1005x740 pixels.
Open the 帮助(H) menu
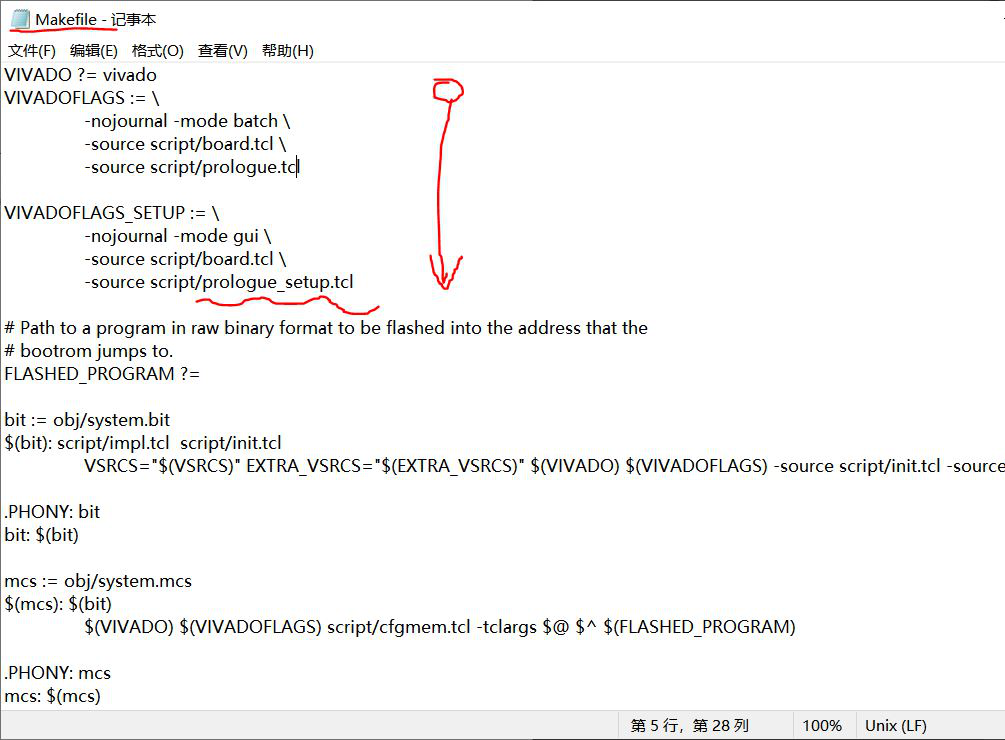pos(288,51)
